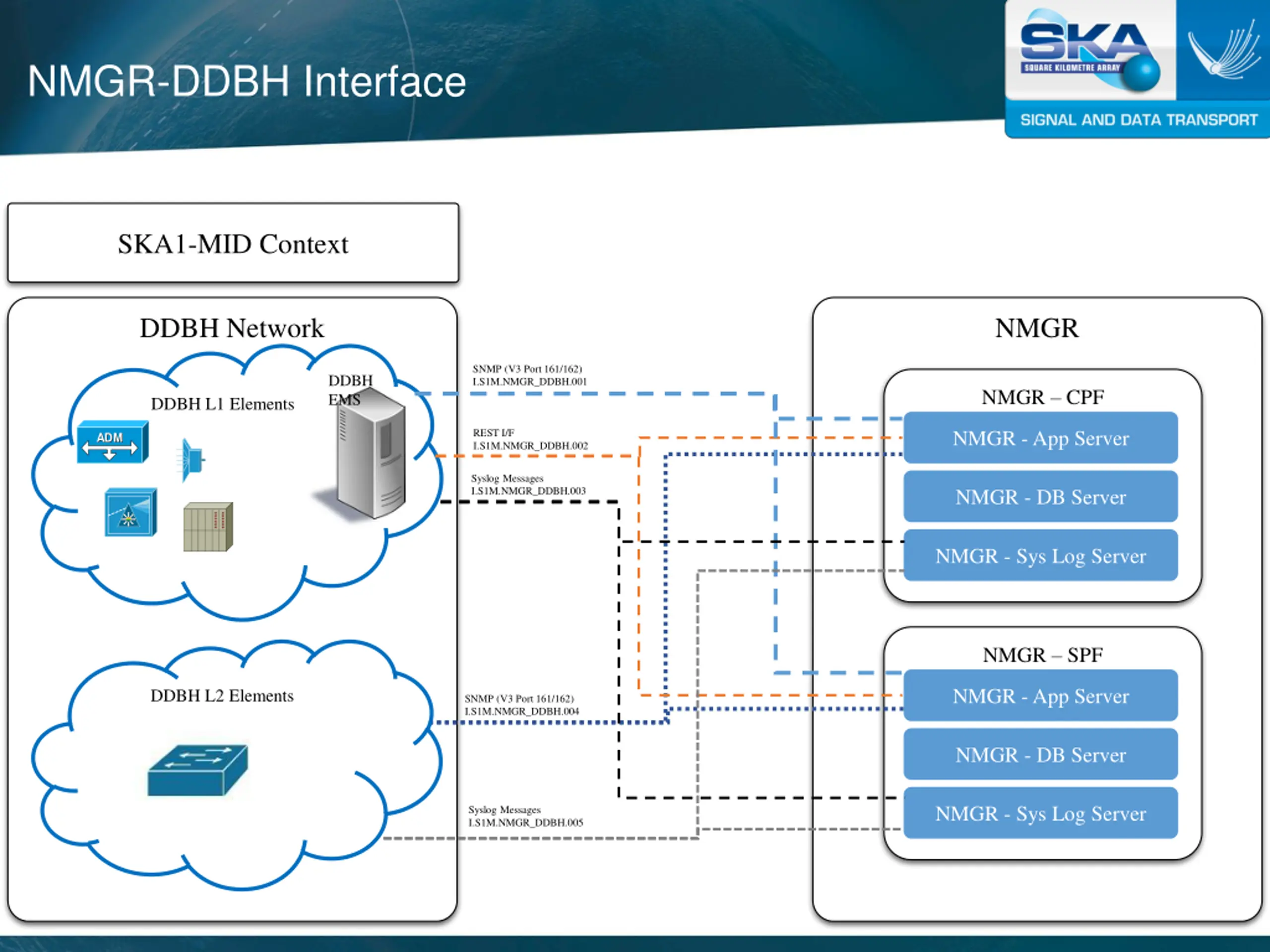Click the NMGR-DDBH Interface slide title
1270x952 pixels.
246,81
